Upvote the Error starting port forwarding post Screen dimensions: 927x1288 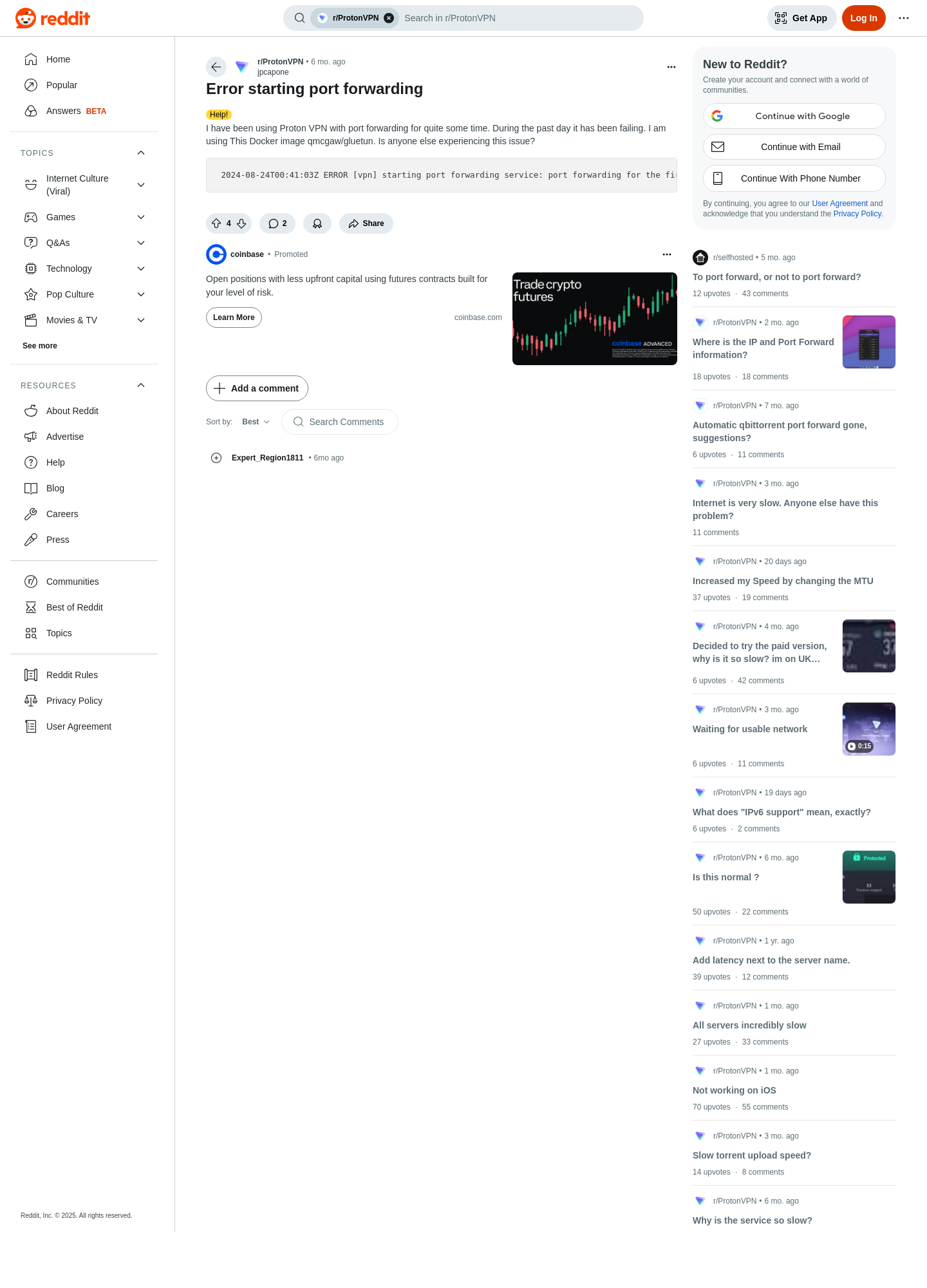point(216,223)
